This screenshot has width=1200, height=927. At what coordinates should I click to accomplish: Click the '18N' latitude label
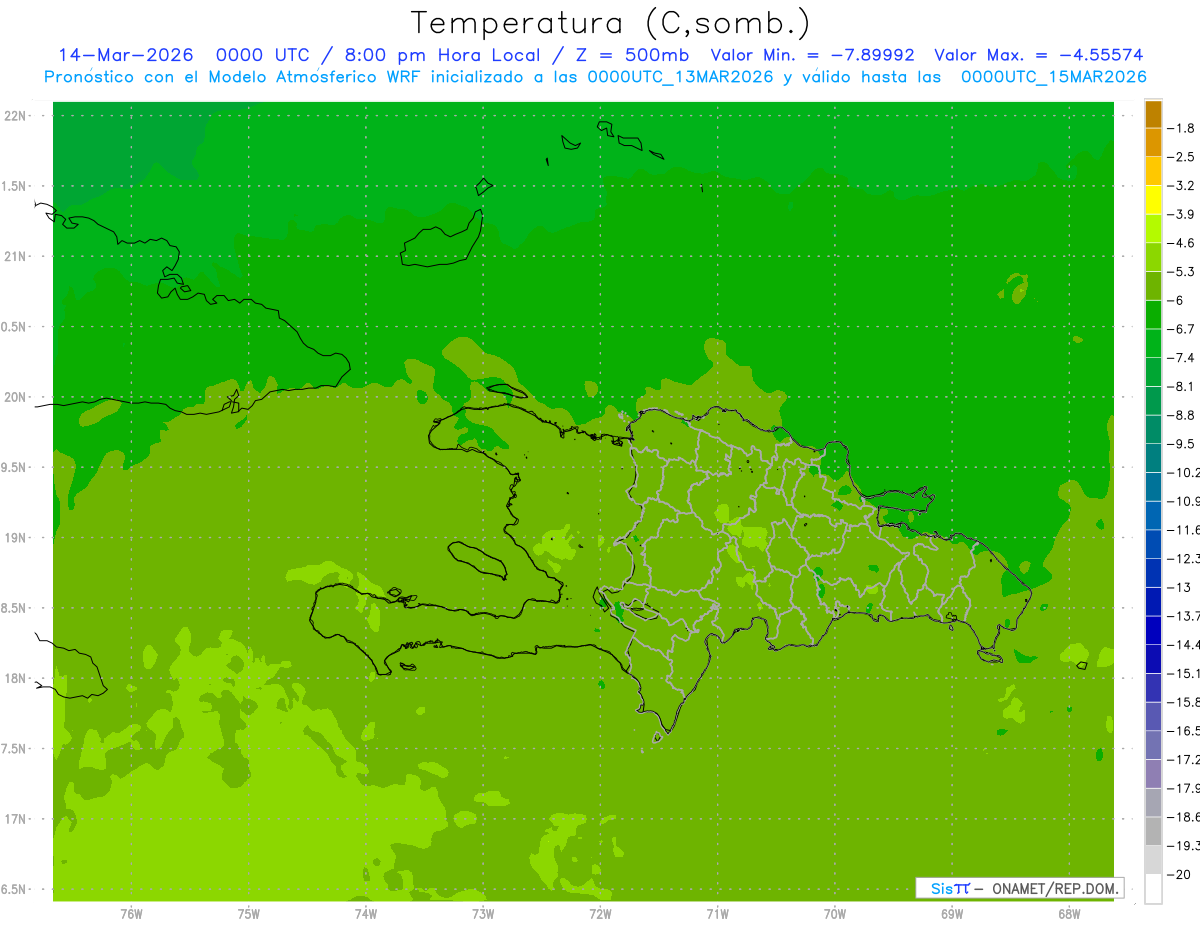17,678
